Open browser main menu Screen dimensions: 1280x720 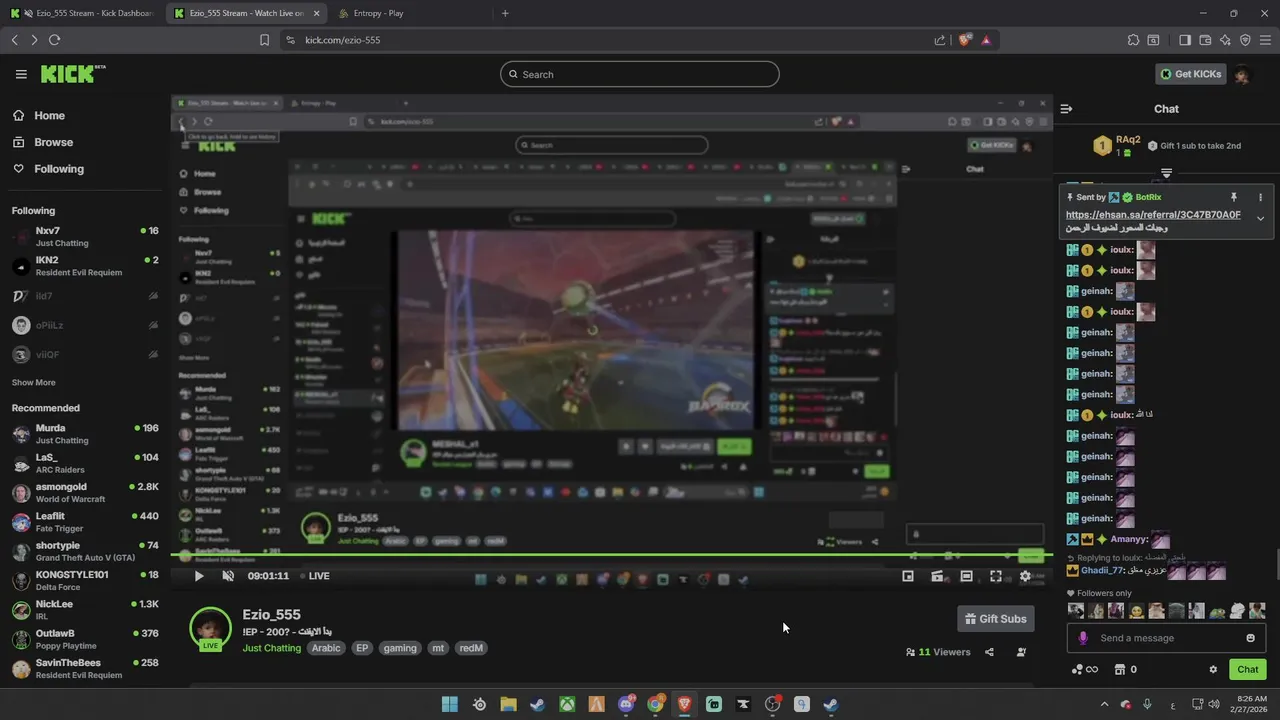tap(1265, 40)
